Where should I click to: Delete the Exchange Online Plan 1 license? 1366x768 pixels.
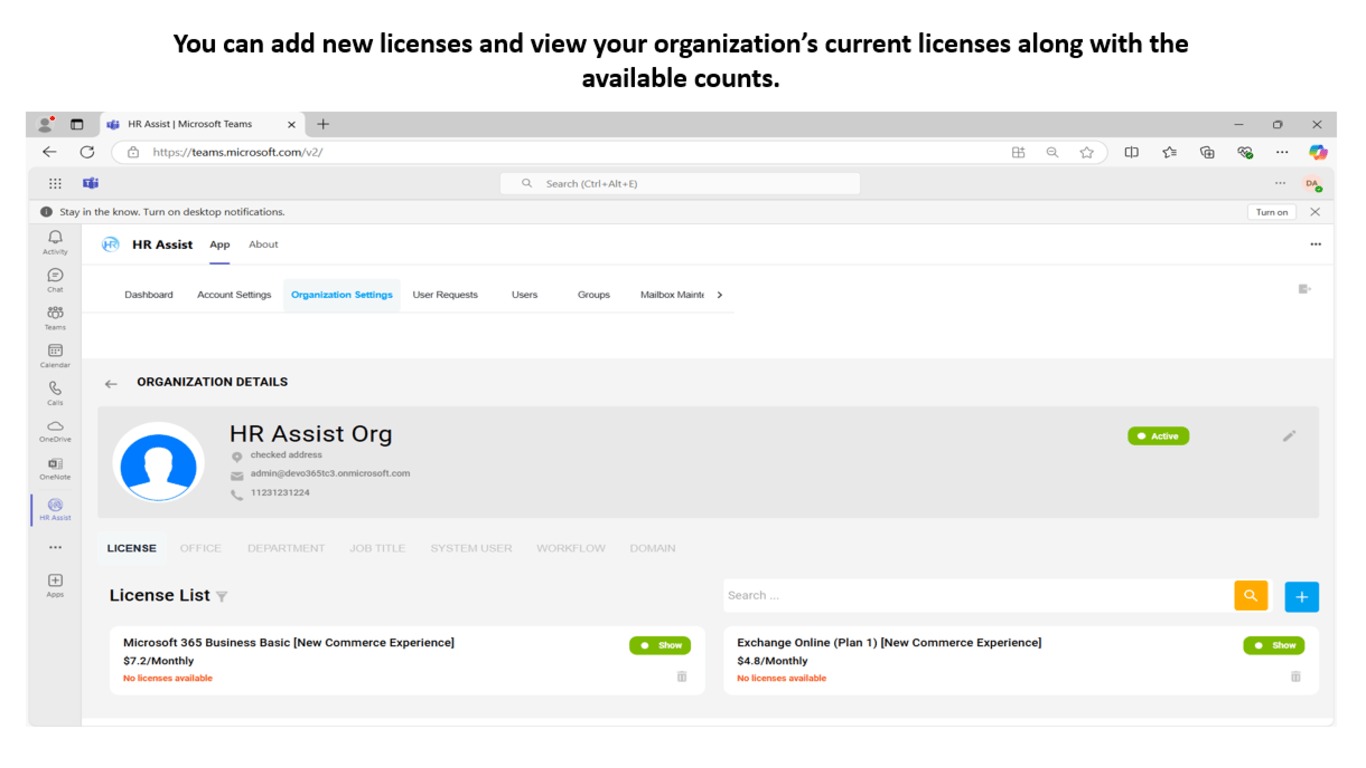(1295, 676)
